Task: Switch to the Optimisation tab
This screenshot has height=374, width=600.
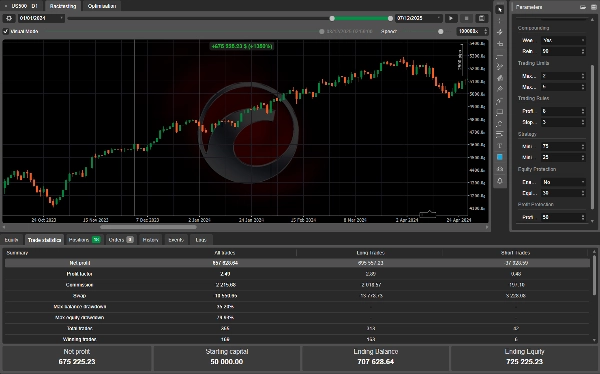Action: [101, 6]
